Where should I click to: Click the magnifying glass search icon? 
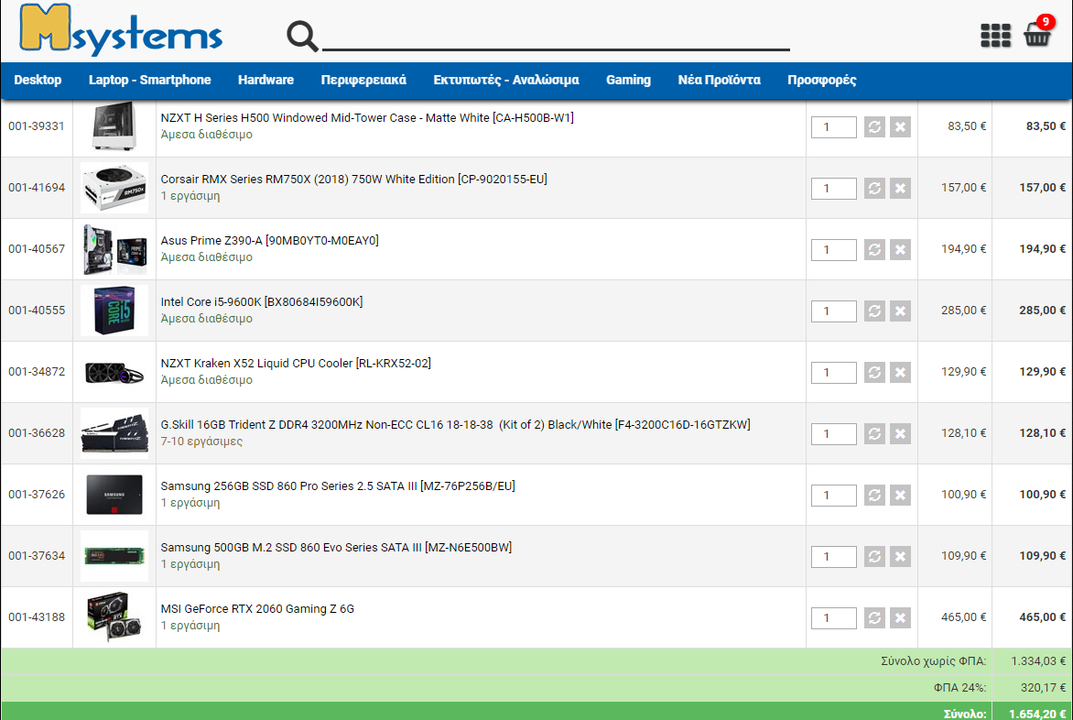[302, 36]
